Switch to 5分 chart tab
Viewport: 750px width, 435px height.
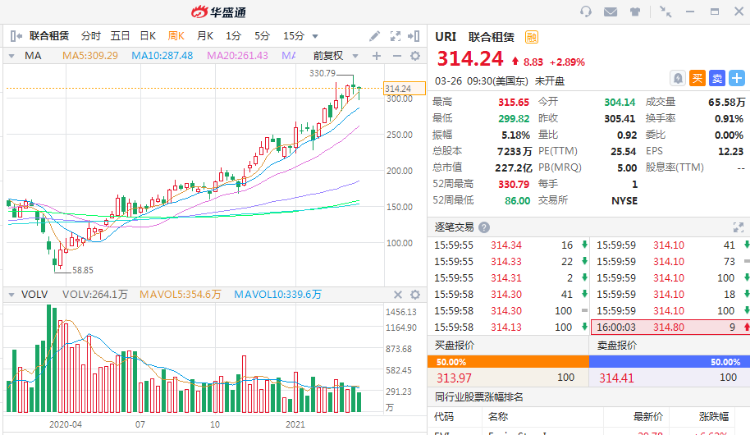(x=262, y=36)
